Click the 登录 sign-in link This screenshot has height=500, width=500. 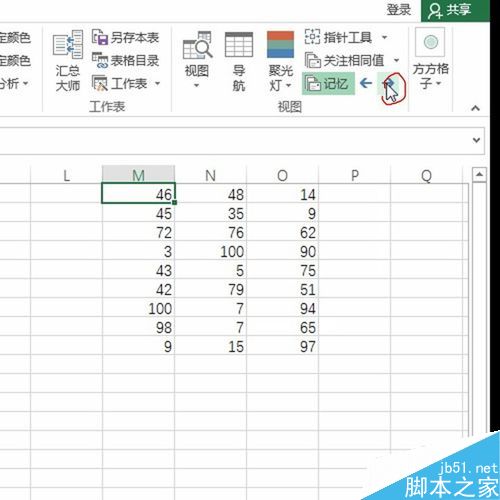399,10
